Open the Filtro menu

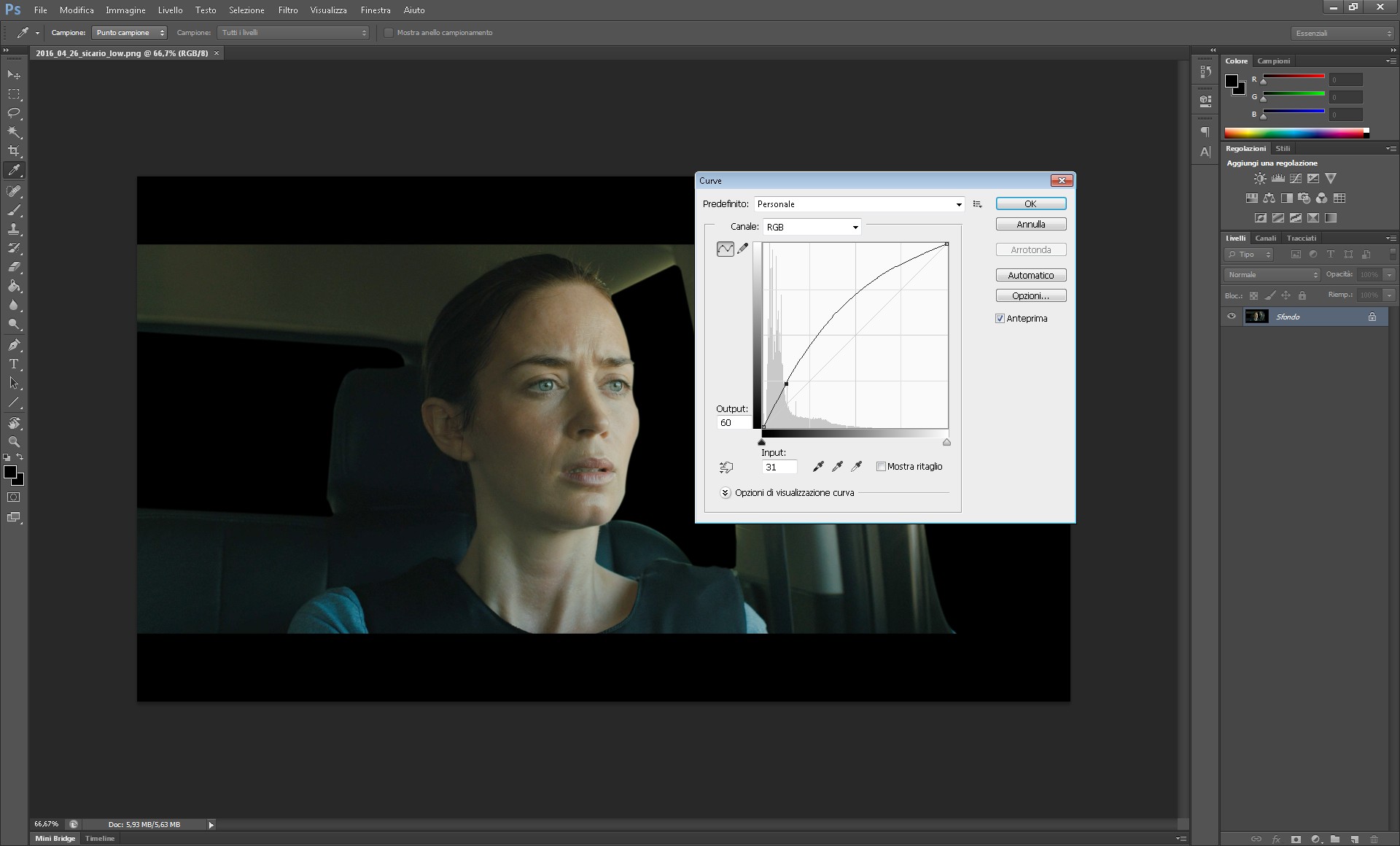287,10
